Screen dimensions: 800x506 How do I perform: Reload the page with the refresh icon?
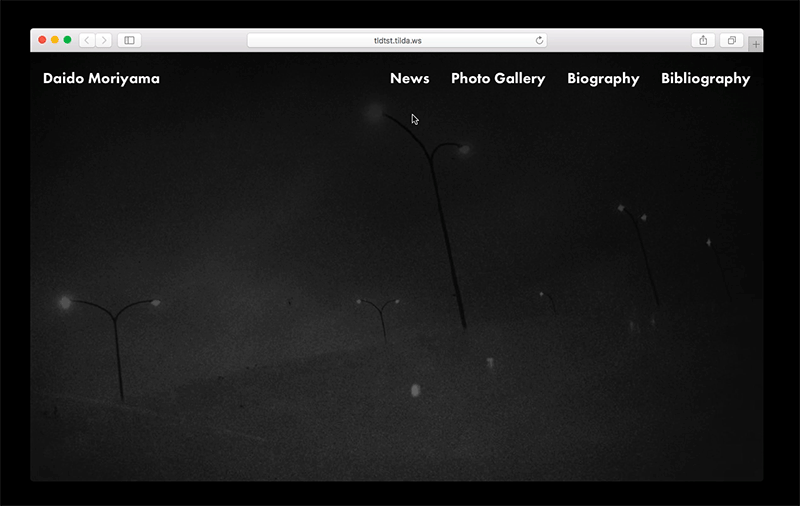click(539, 40)
